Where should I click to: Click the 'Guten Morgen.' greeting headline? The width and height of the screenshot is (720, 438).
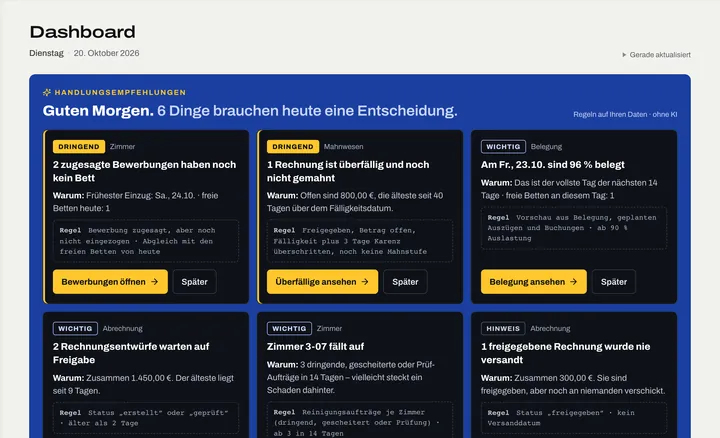(x=98, y=111)
